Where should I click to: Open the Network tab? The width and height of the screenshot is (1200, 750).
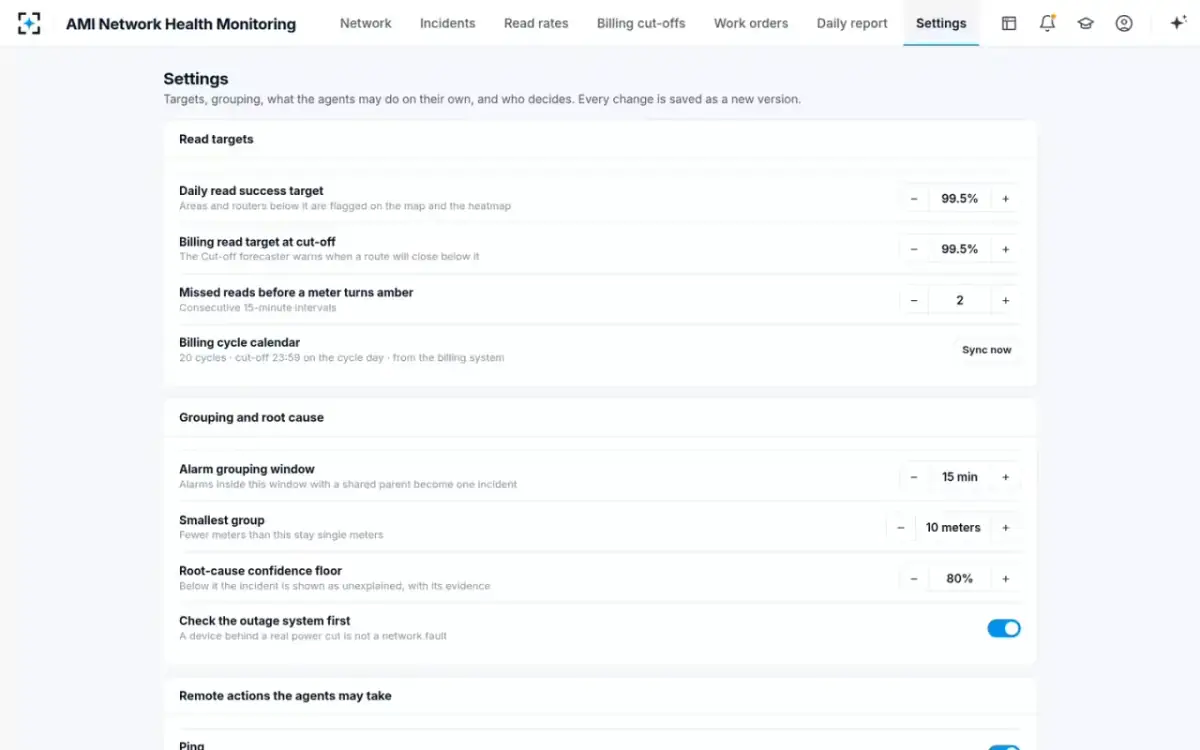point(366,23)
